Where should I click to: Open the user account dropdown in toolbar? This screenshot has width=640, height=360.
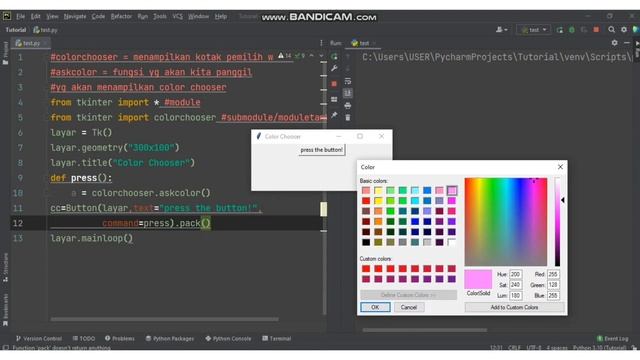[502, 30]
